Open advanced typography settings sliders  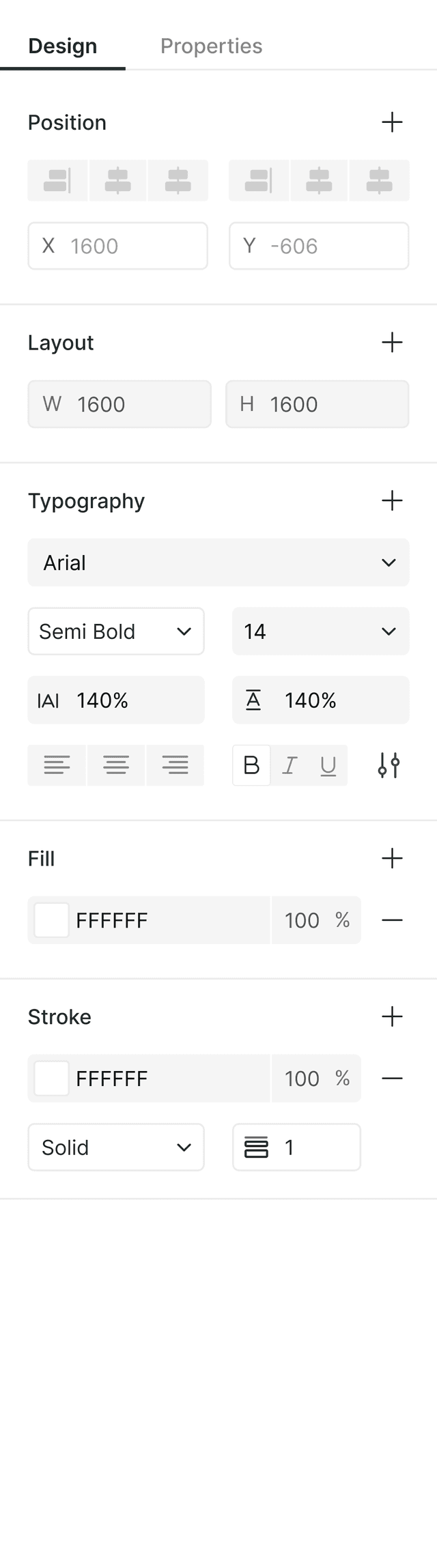pos(389,765)
